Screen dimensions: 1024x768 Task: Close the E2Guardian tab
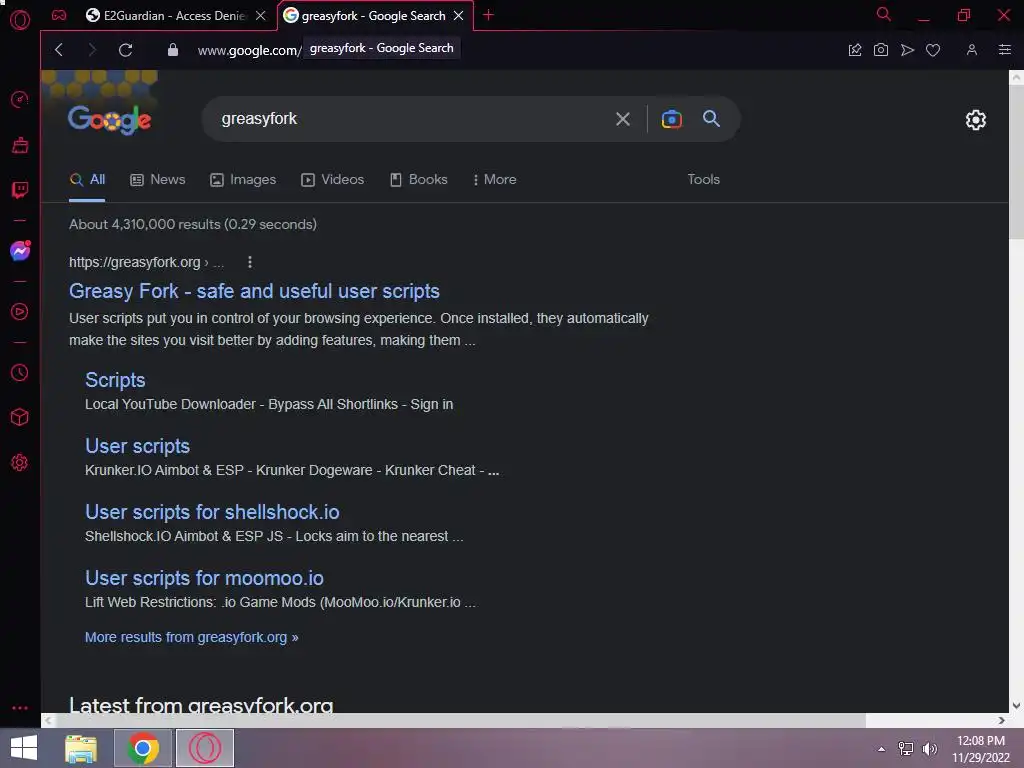click(261, 16)
